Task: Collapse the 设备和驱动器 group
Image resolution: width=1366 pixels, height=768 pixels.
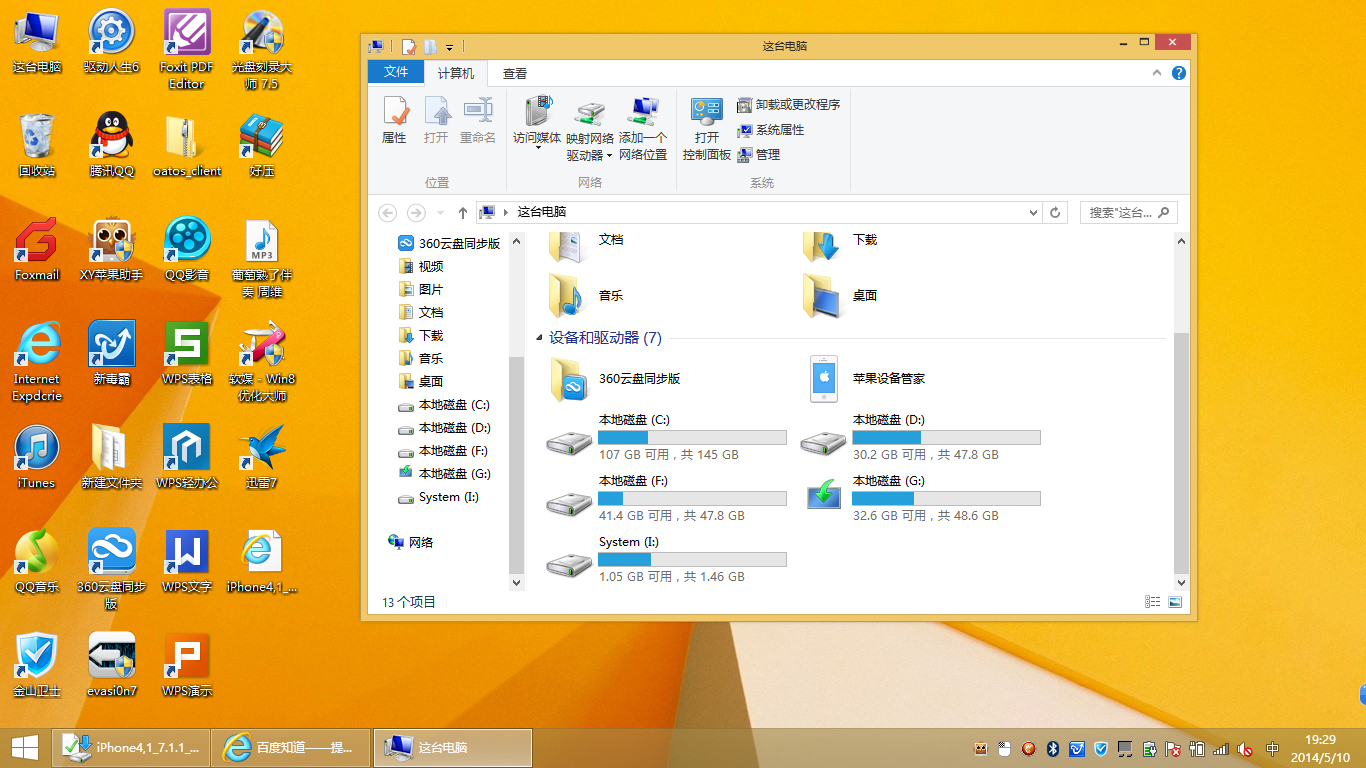Action: [x=541, y=339]
